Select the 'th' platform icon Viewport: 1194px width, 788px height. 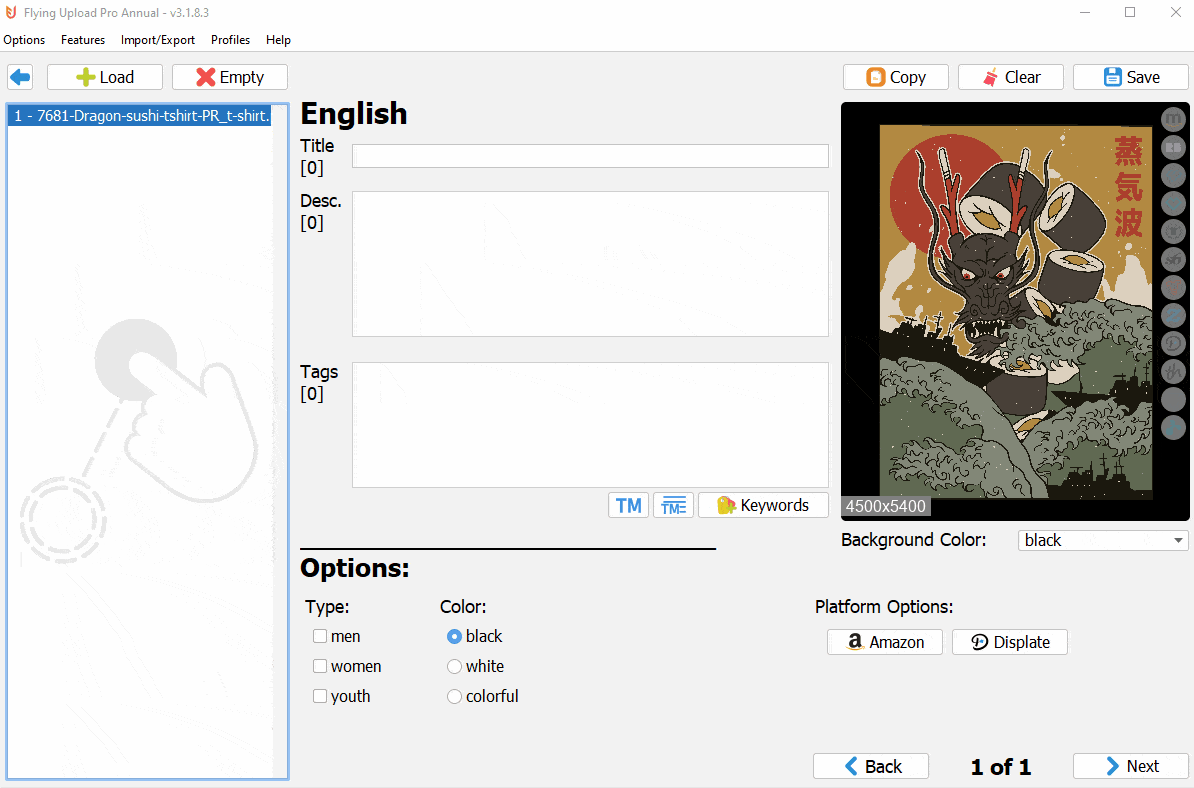point(1173,372)
